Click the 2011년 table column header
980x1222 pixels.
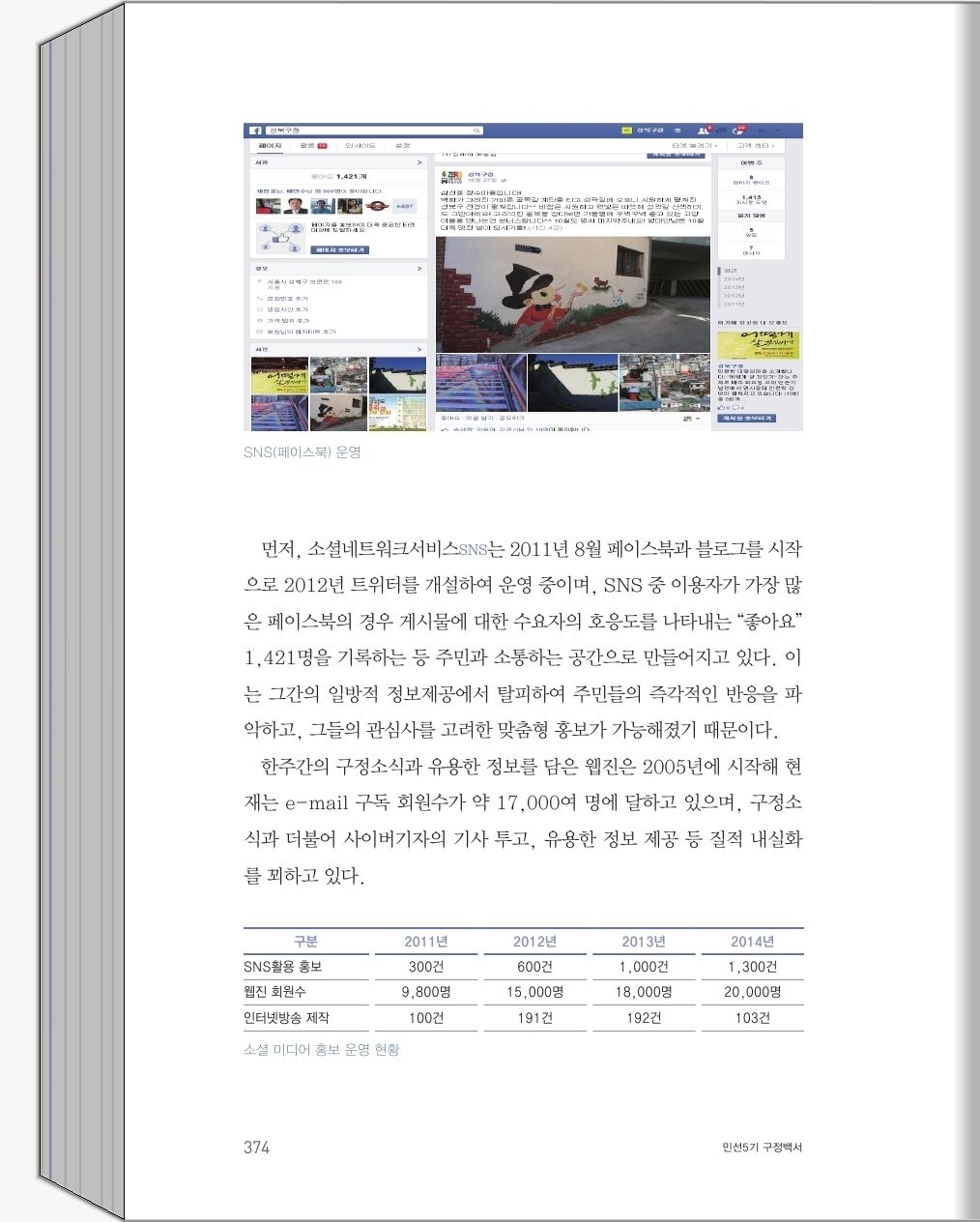pyautogui.click(x=425, y=941)
